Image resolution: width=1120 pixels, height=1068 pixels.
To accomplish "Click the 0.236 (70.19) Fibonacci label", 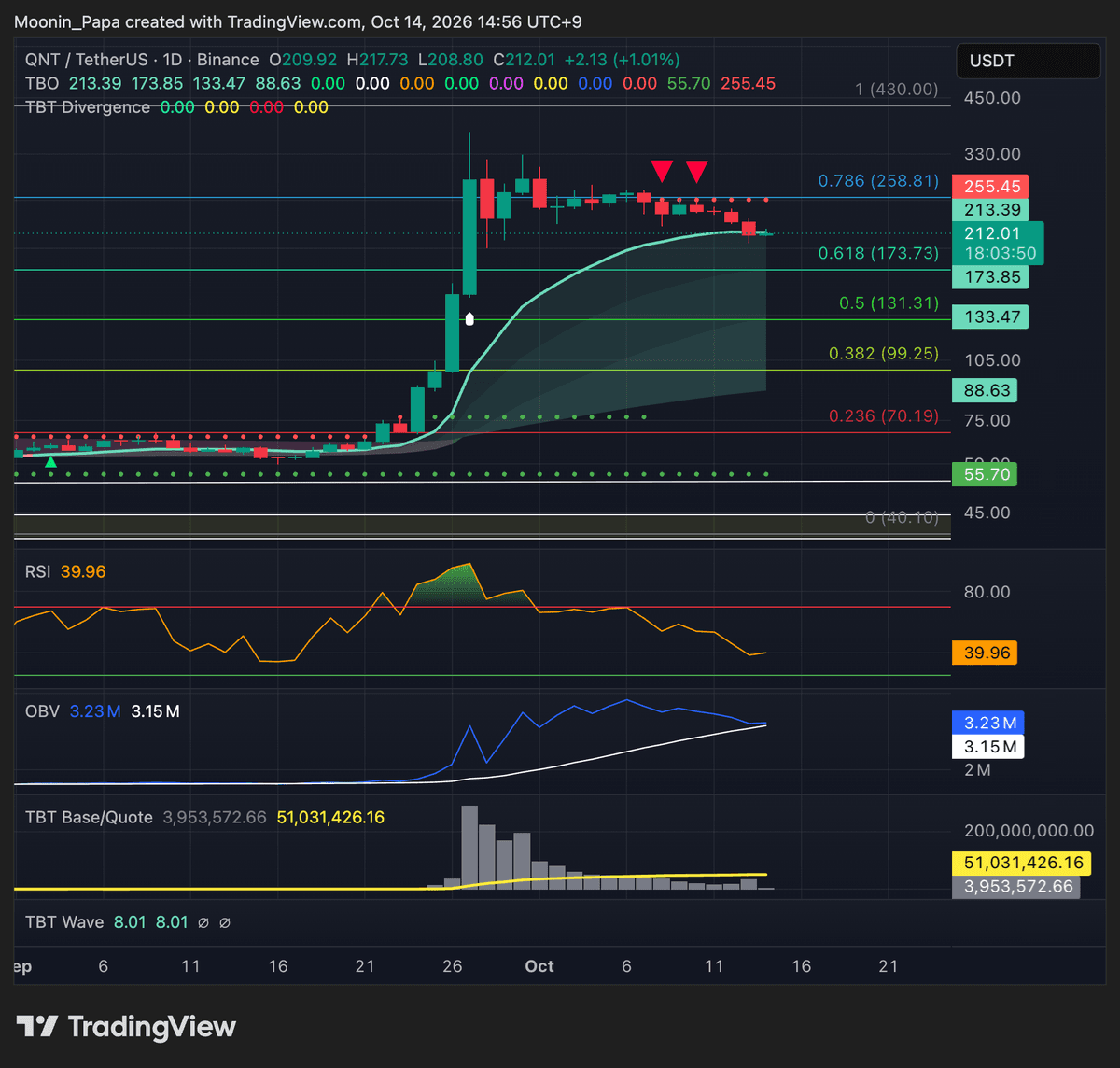I will click(x=884, y=415).
